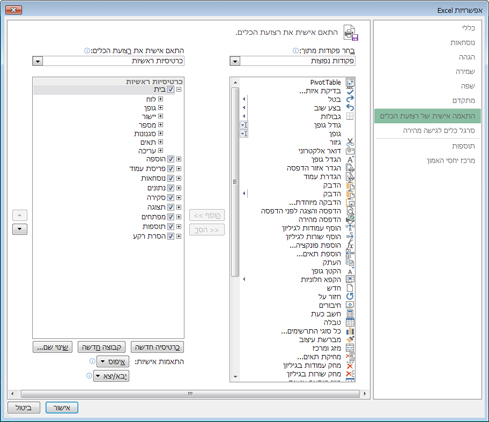Click the Format Painter (מברשת עיצוב) icon
The height and width of the screenshot is (422, 489).
(x=350, y=340)
